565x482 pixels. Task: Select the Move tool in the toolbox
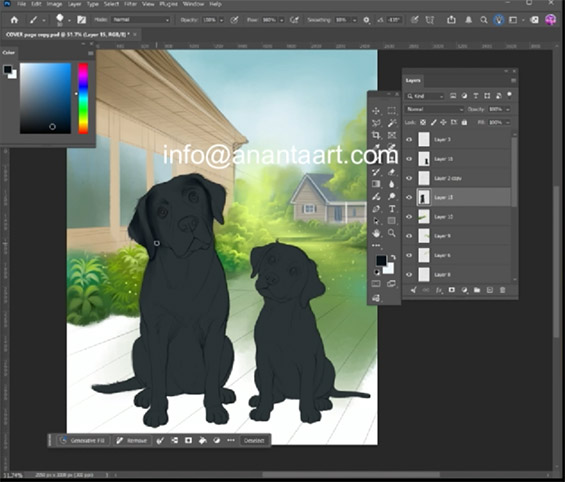[x=376, y=111]
